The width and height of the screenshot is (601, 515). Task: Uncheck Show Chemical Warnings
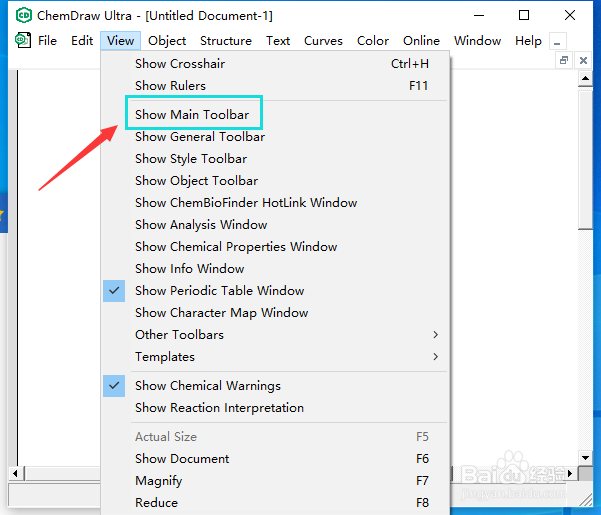click(x=275, y=385)
